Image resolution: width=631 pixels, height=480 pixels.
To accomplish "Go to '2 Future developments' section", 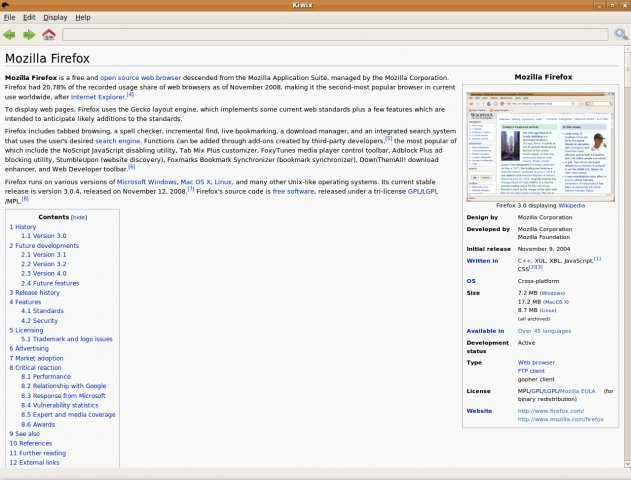I will 44,245.
